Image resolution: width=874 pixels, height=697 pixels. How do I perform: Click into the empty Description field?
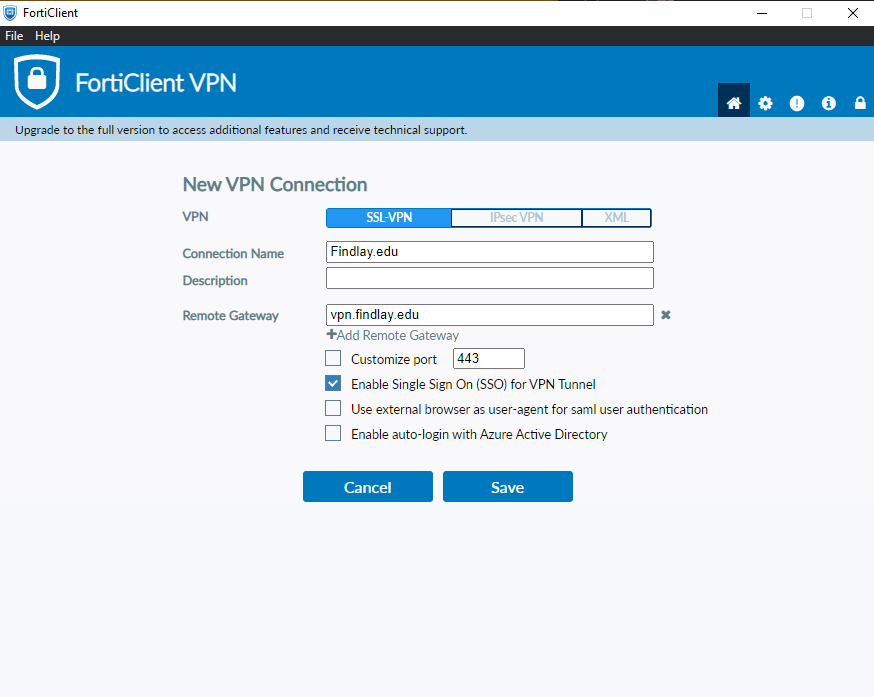(x=489, y=278)
